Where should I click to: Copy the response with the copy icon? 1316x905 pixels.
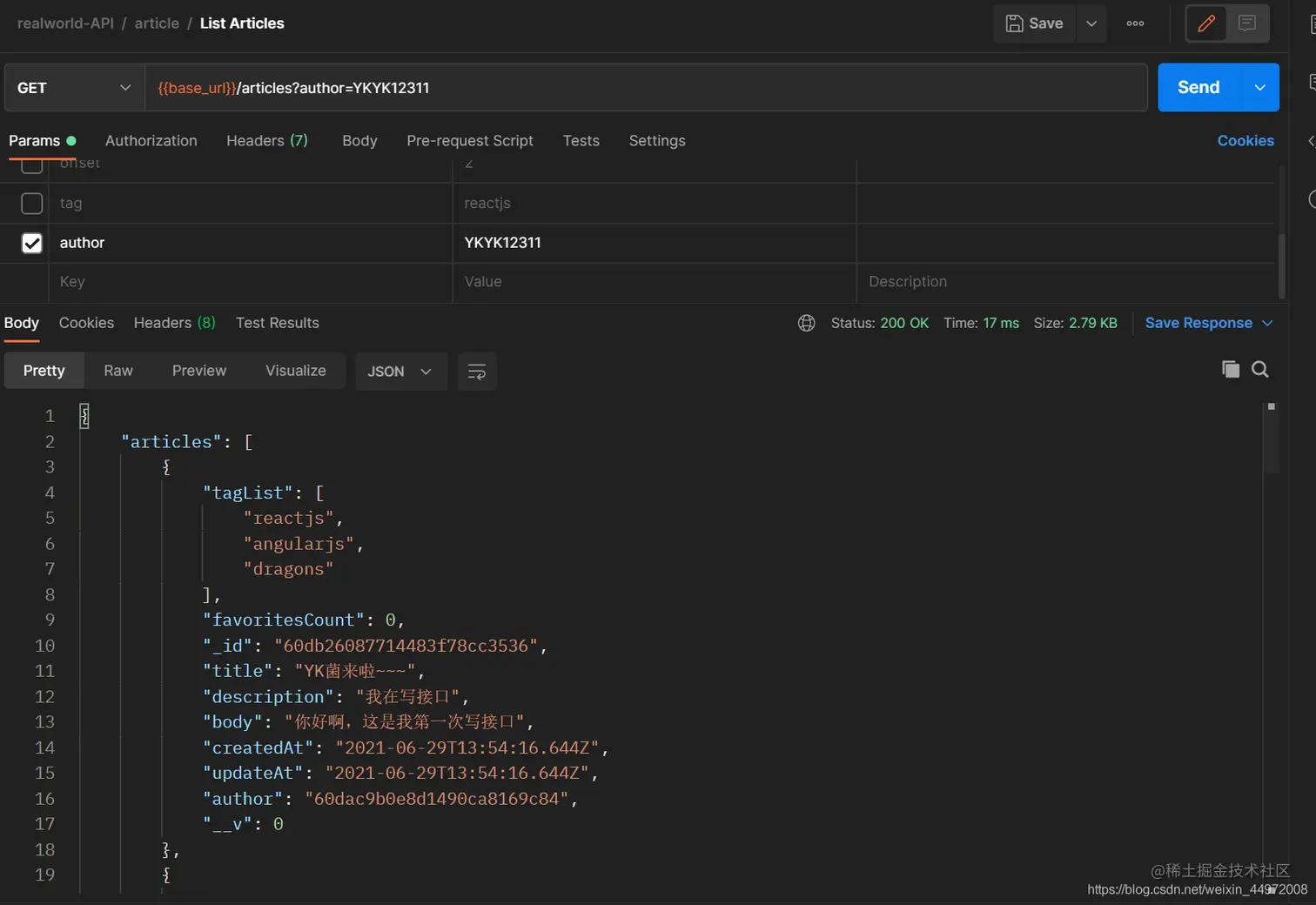[1231, 369]
